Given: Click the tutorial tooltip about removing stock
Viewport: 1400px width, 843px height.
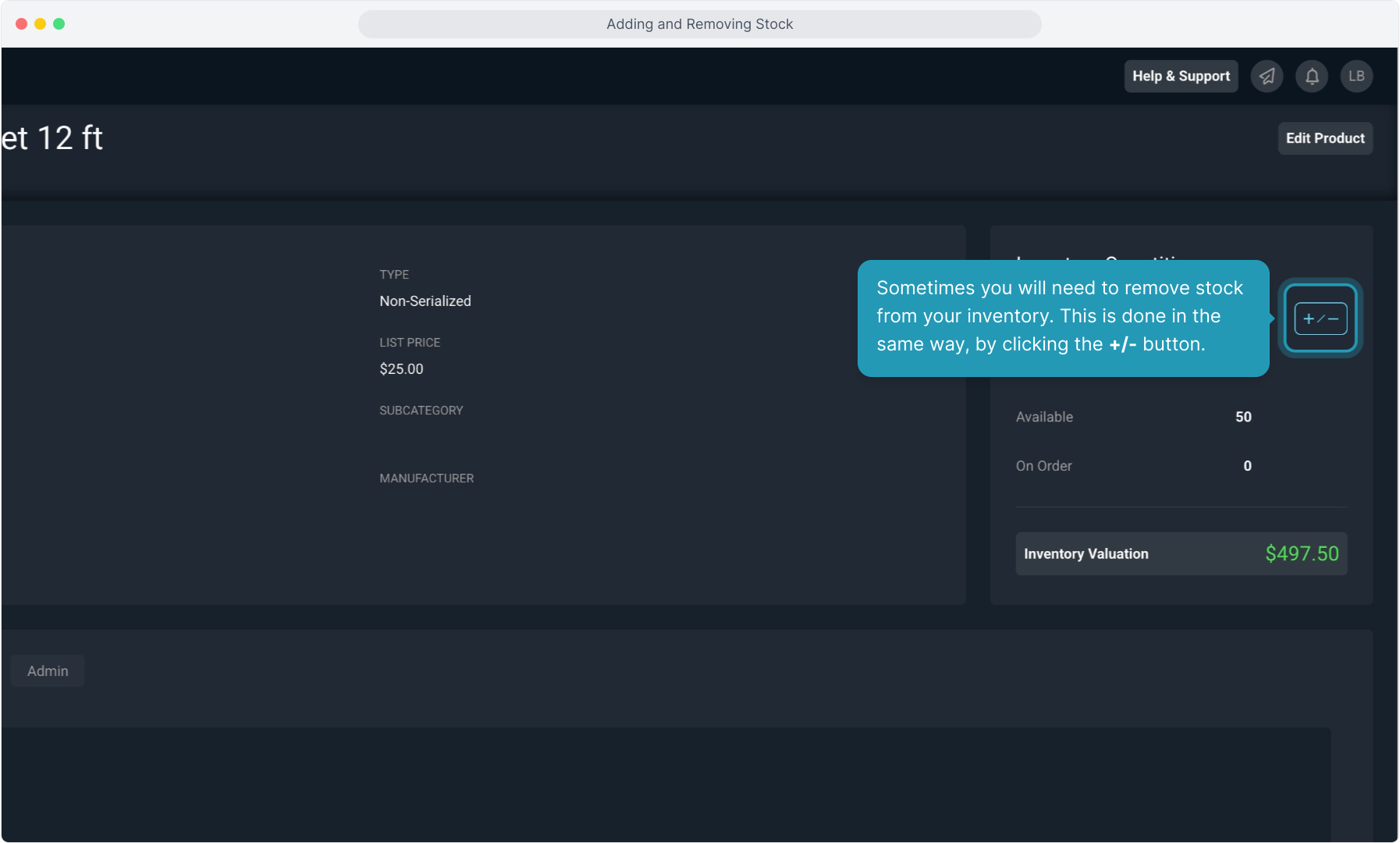Looking at the screenshot, I should point(1062,318).
